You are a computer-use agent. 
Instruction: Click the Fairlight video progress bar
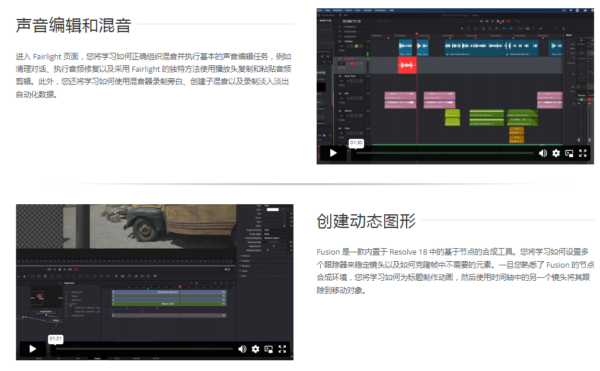[x=445, y=153]
